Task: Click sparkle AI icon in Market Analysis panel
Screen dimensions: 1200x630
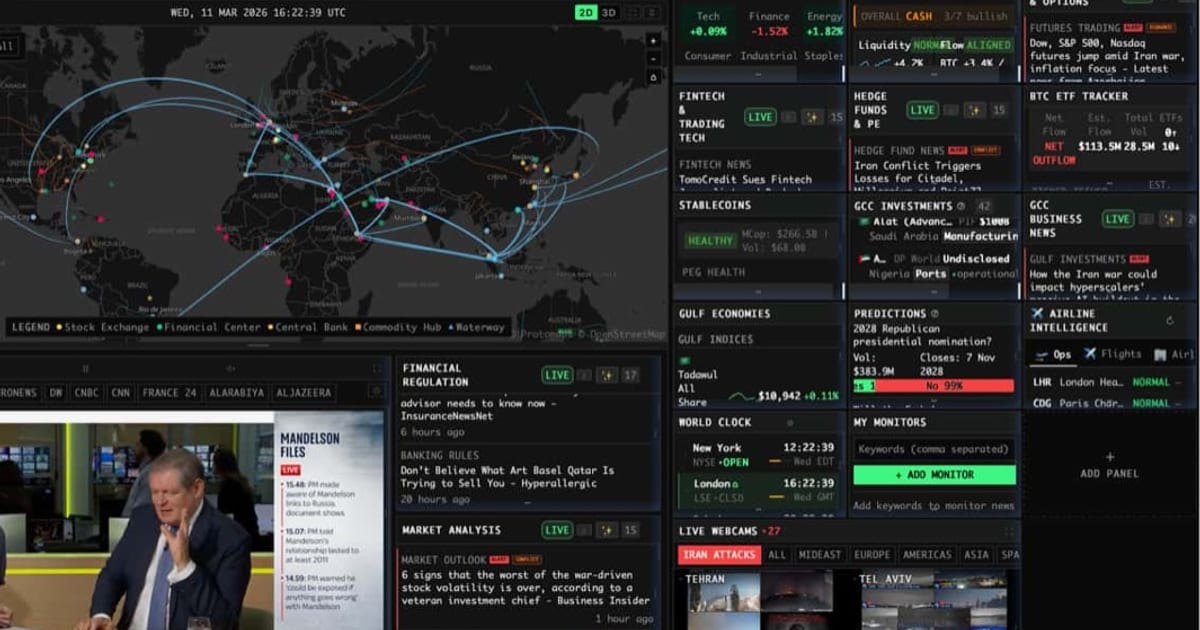Action: tap(606, 530)
